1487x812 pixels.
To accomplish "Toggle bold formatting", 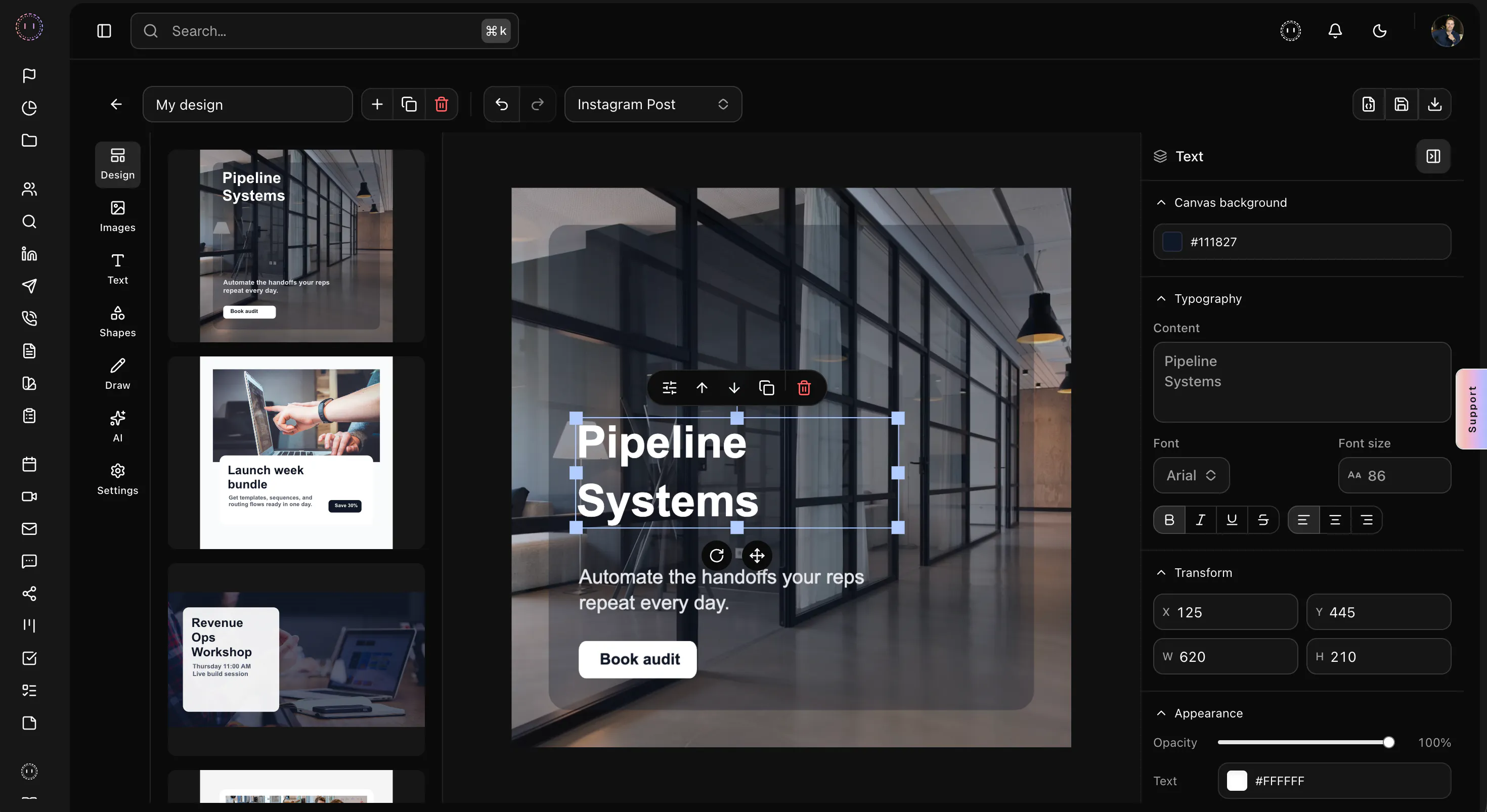I will [x=1169, y=520].
